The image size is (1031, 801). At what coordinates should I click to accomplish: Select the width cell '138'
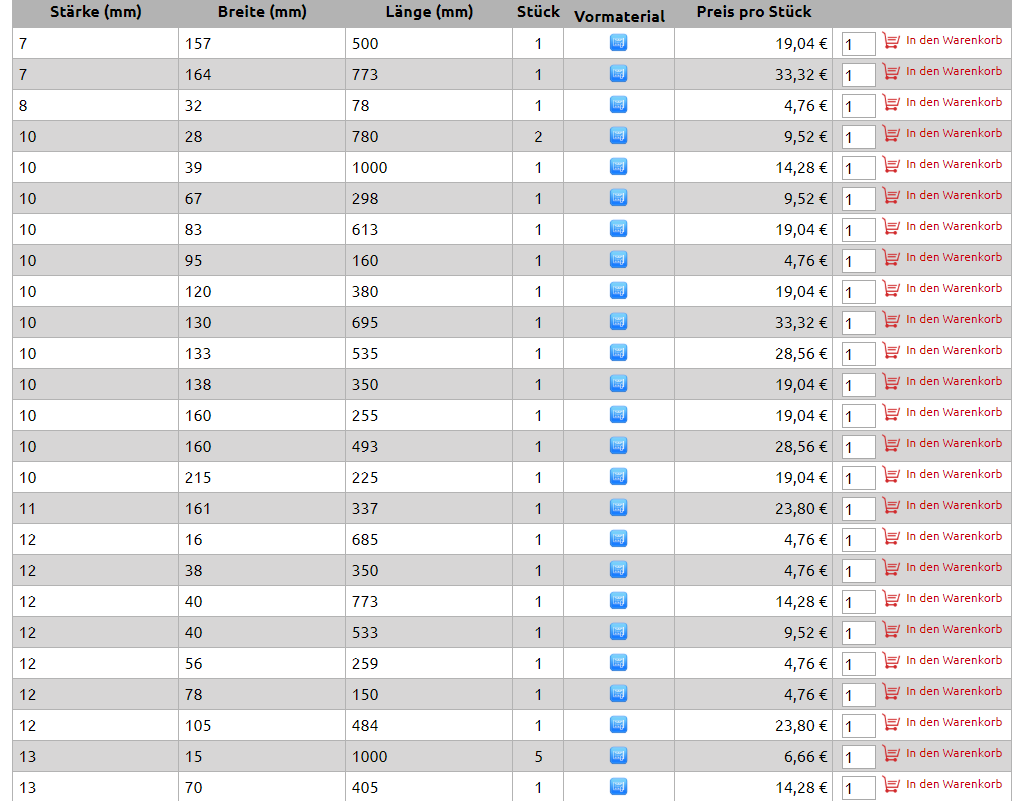[x=198, y=385]
